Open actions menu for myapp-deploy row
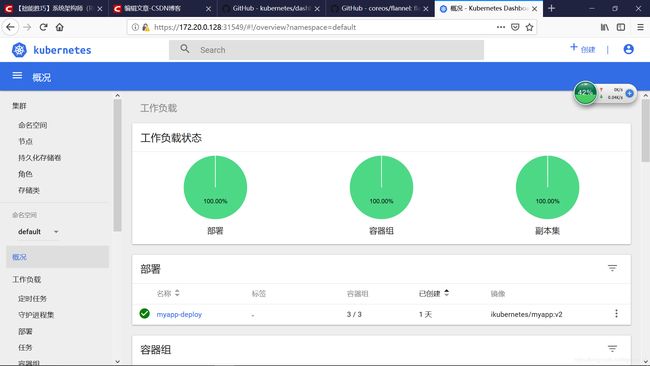Viewport: 650px width, 366px height. tap(616, 313)
